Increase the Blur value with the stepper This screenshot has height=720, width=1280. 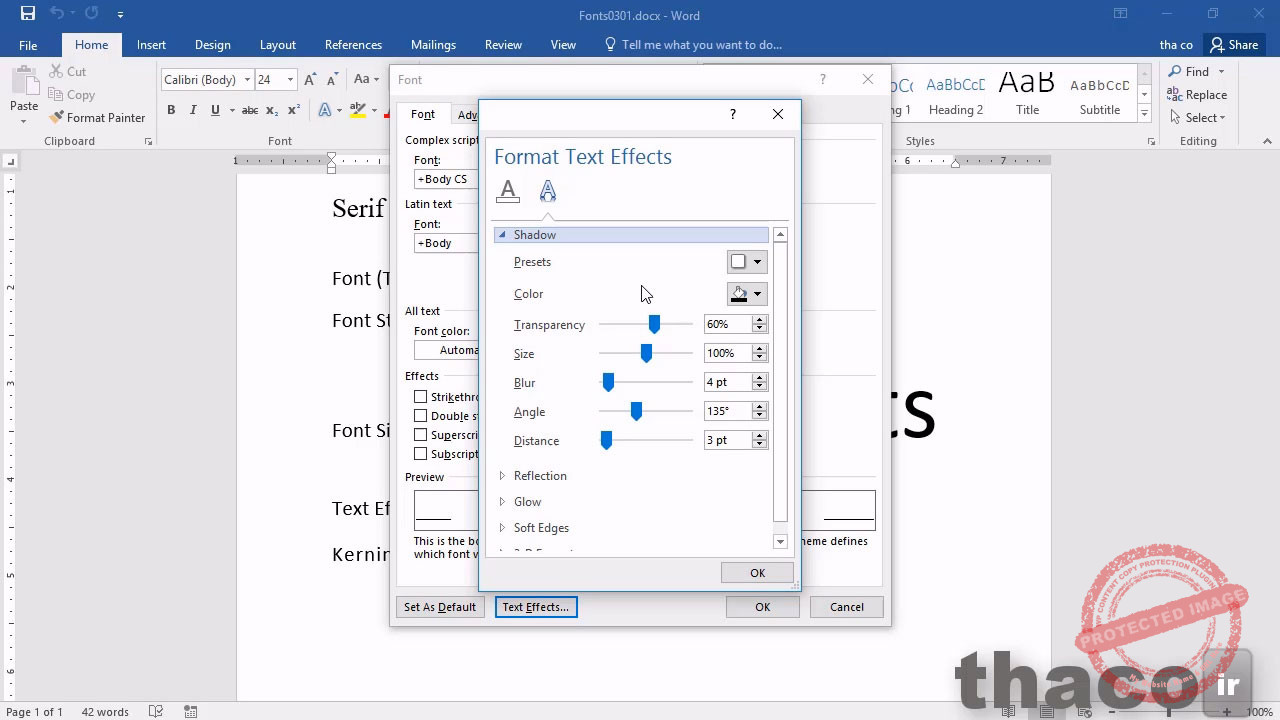pyautogui.click(x=759, y=377)
